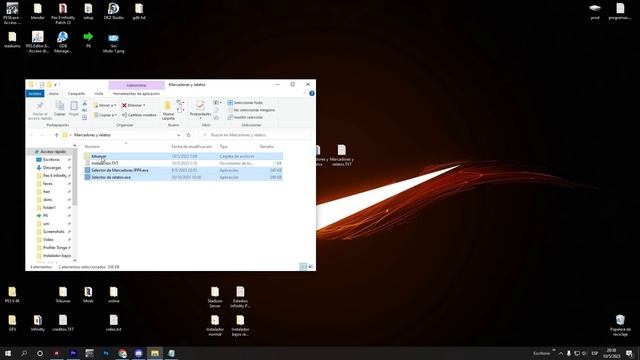
Task: Sort by Fecha de modificación column header
Action: pyautogui.click(x=192, y=146)
